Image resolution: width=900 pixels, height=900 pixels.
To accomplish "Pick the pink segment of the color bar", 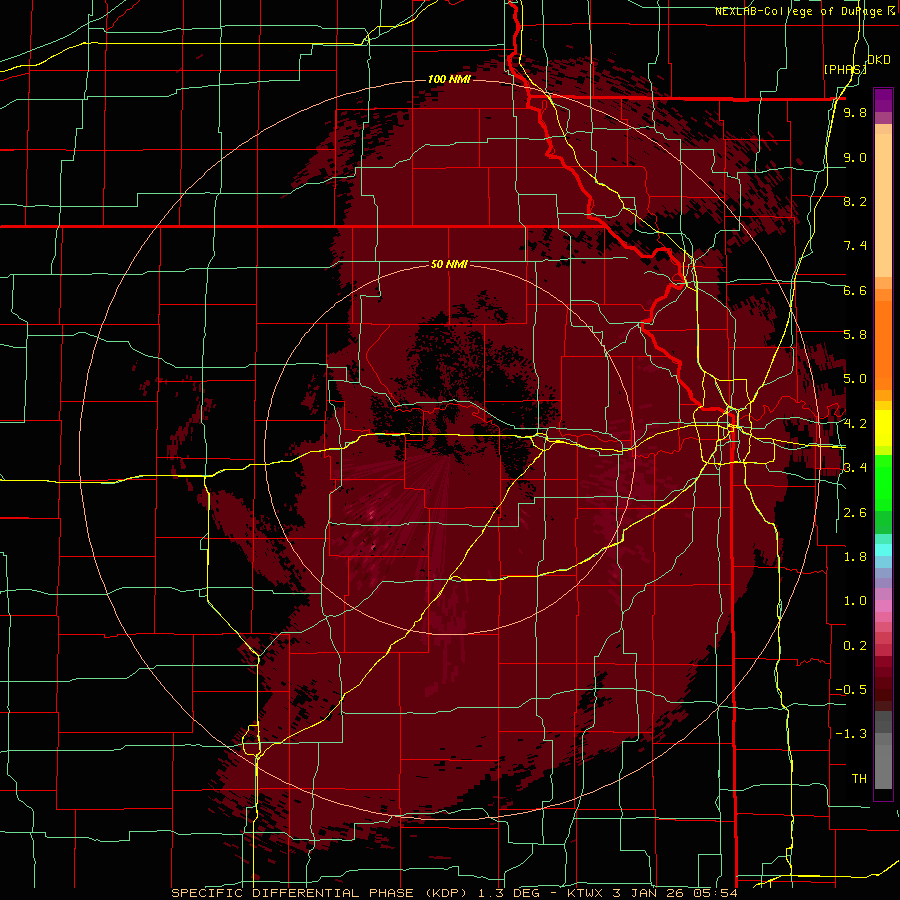I will [x=883, y=606].
